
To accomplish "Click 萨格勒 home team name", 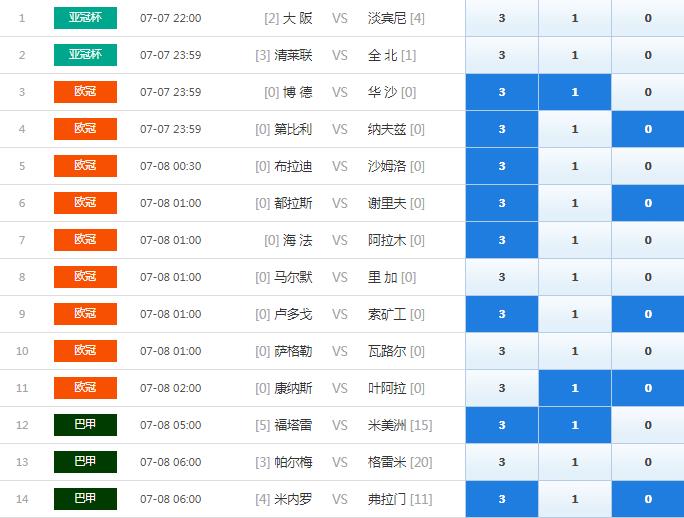I will [x=293, y=351].
